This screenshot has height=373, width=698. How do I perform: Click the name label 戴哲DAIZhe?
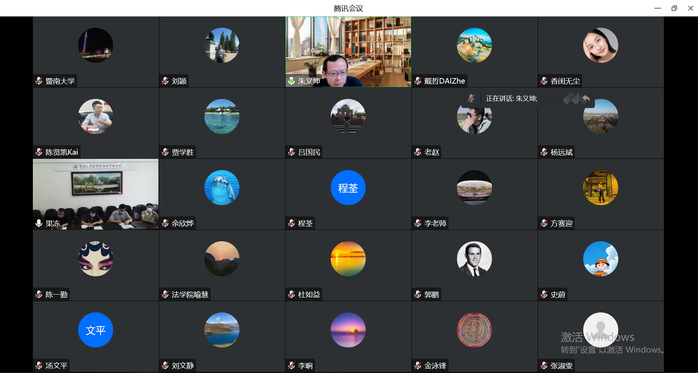(x=444, y=81)
